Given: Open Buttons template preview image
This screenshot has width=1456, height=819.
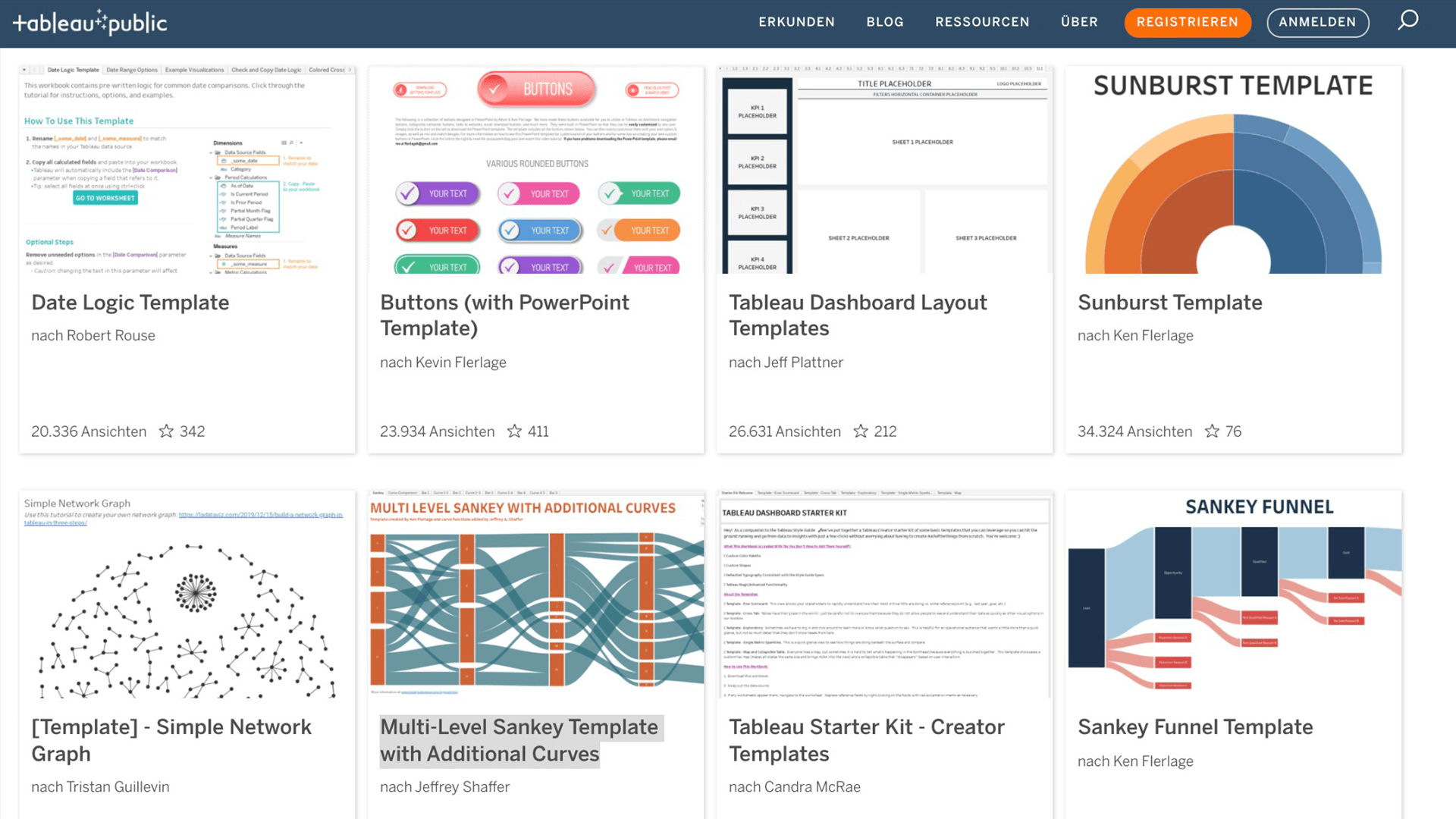Looking at the screenshot, I should tap(535, 171).
